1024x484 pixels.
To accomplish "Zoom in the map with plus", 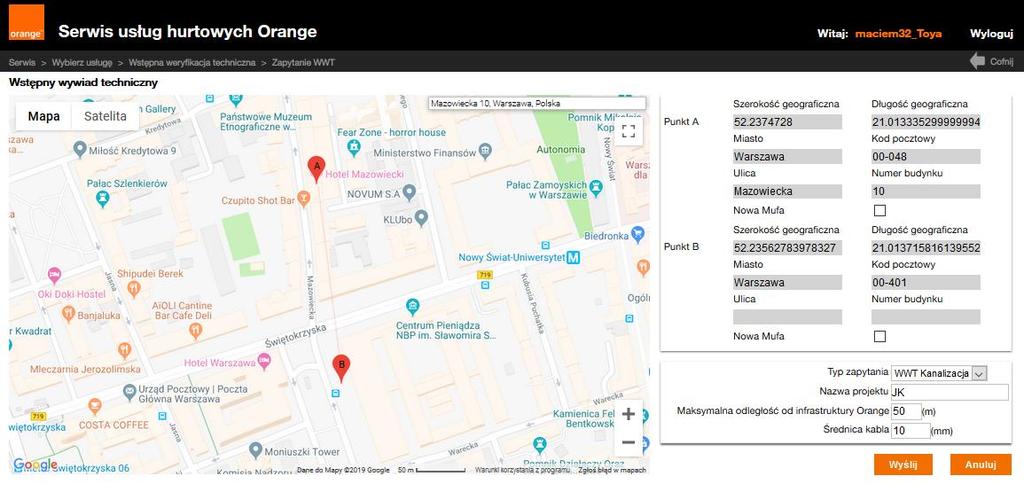I will click(x=628, y=413).
